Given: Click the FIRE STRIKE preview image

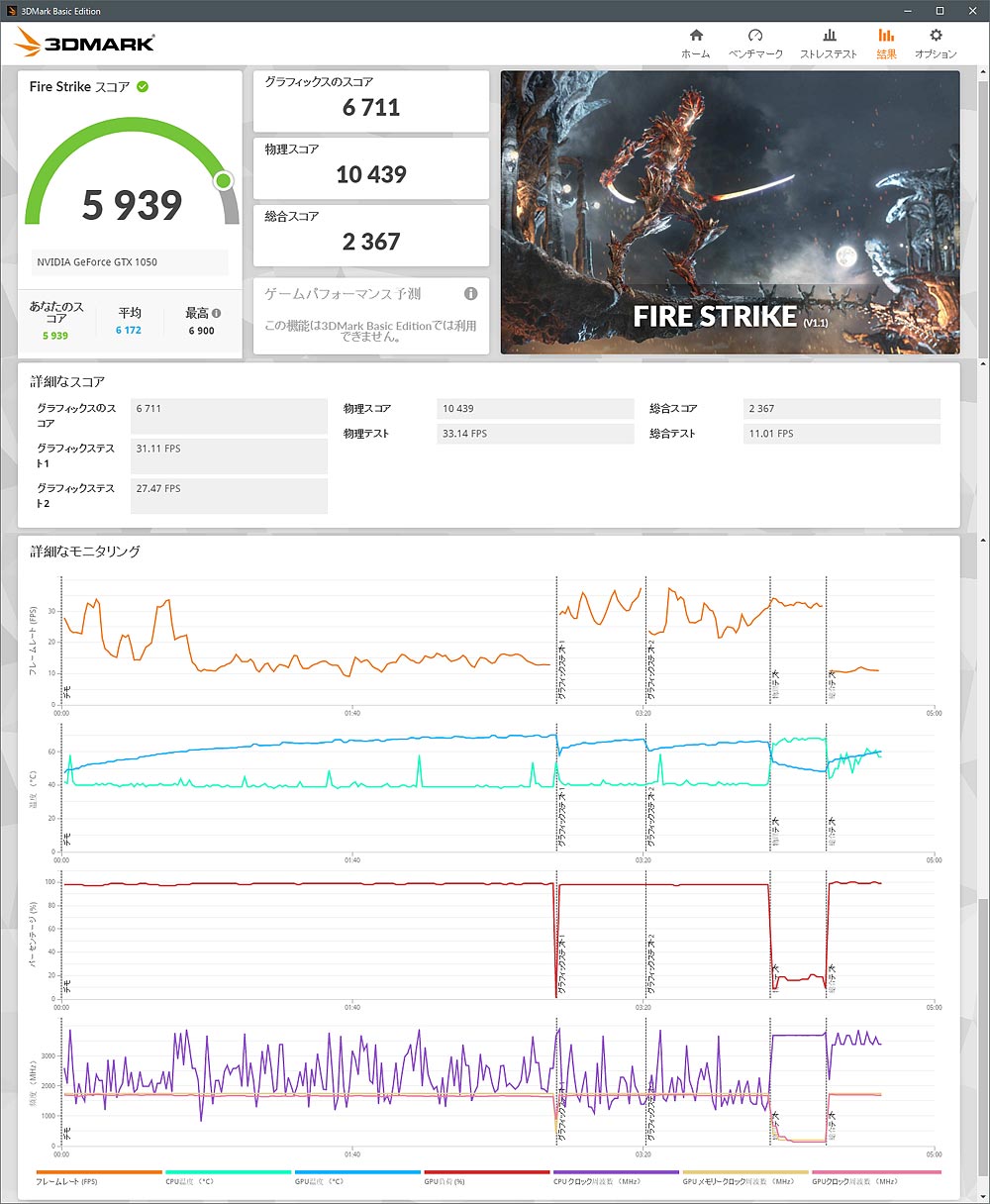Looking at the screenshot, I should 730,212.
